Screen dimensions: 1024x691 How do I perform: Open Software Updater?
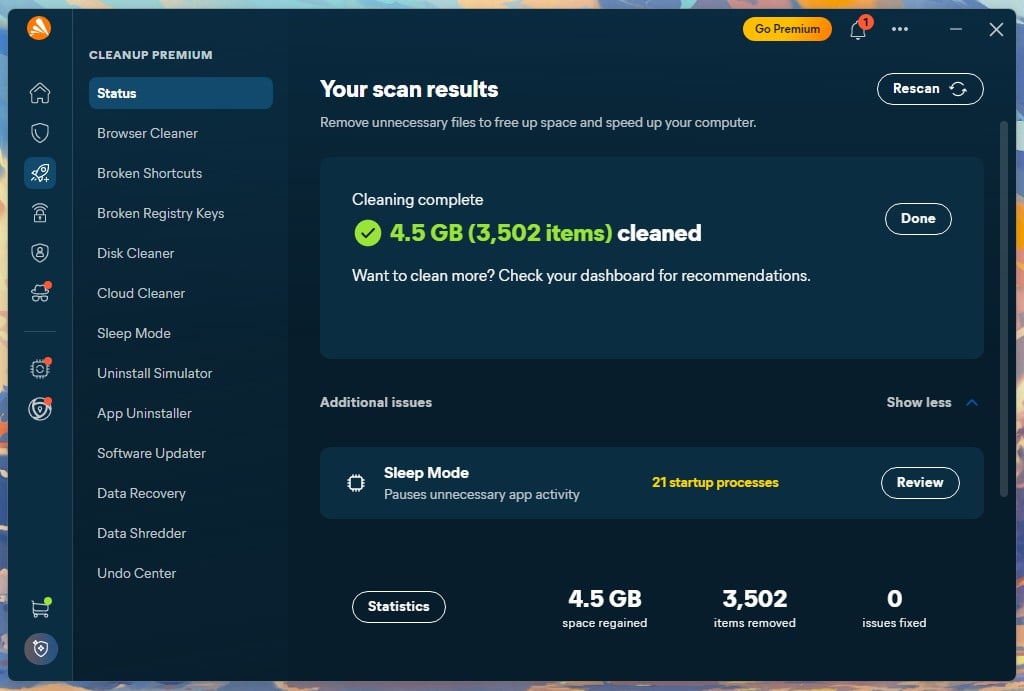pos(152,453)
